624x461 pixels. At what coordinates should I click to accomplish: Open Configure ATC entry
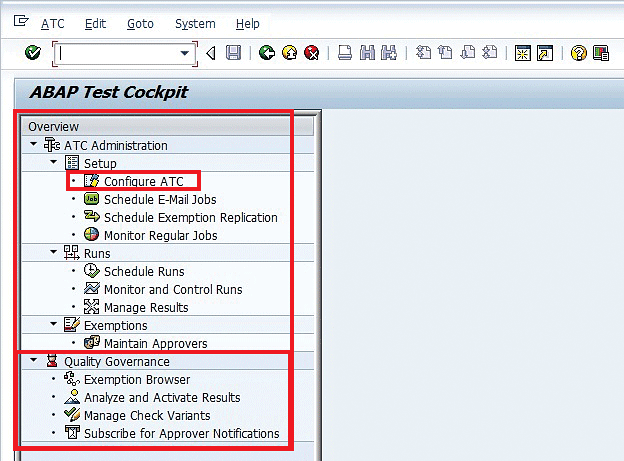coord(144,182)
